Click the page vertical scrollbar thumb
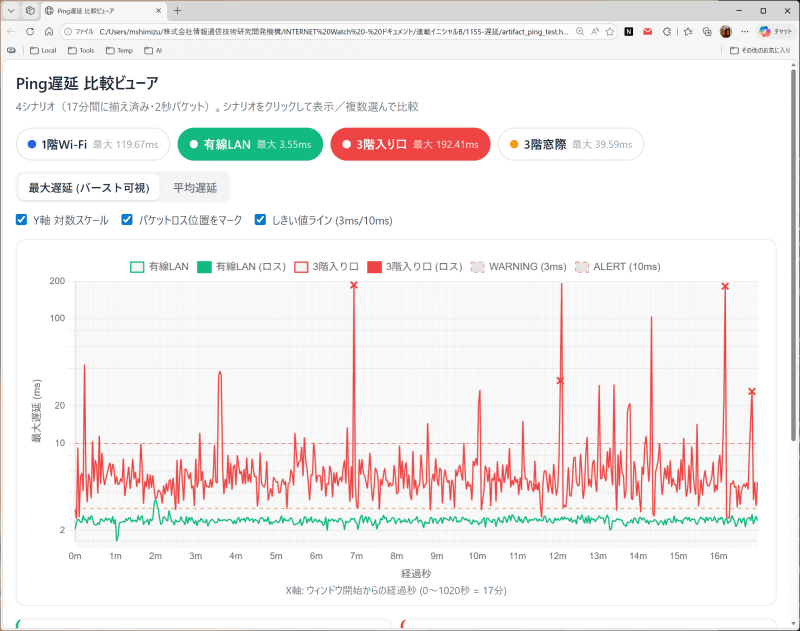This screenshot has width=800, height=631. pyautogui.click(x=793, y=255)
